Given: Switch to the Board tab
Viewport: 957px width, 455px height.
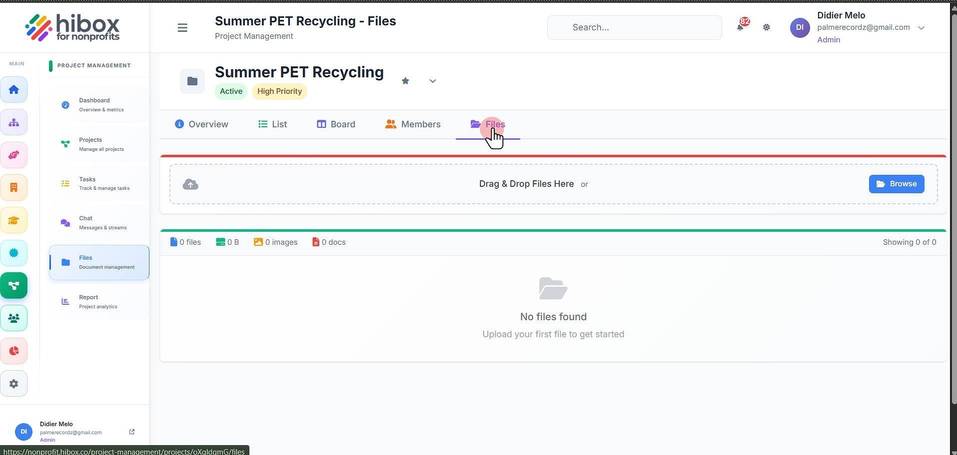Looking at the screenshot, I should point(336,124).
